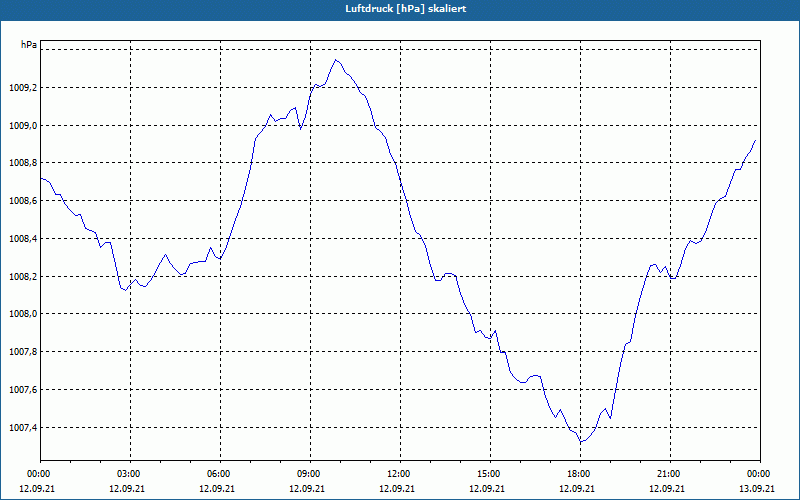Select the 1008,6 y-axis value
The width and height of the screenshot is (800, 500).
click(23, 201)
